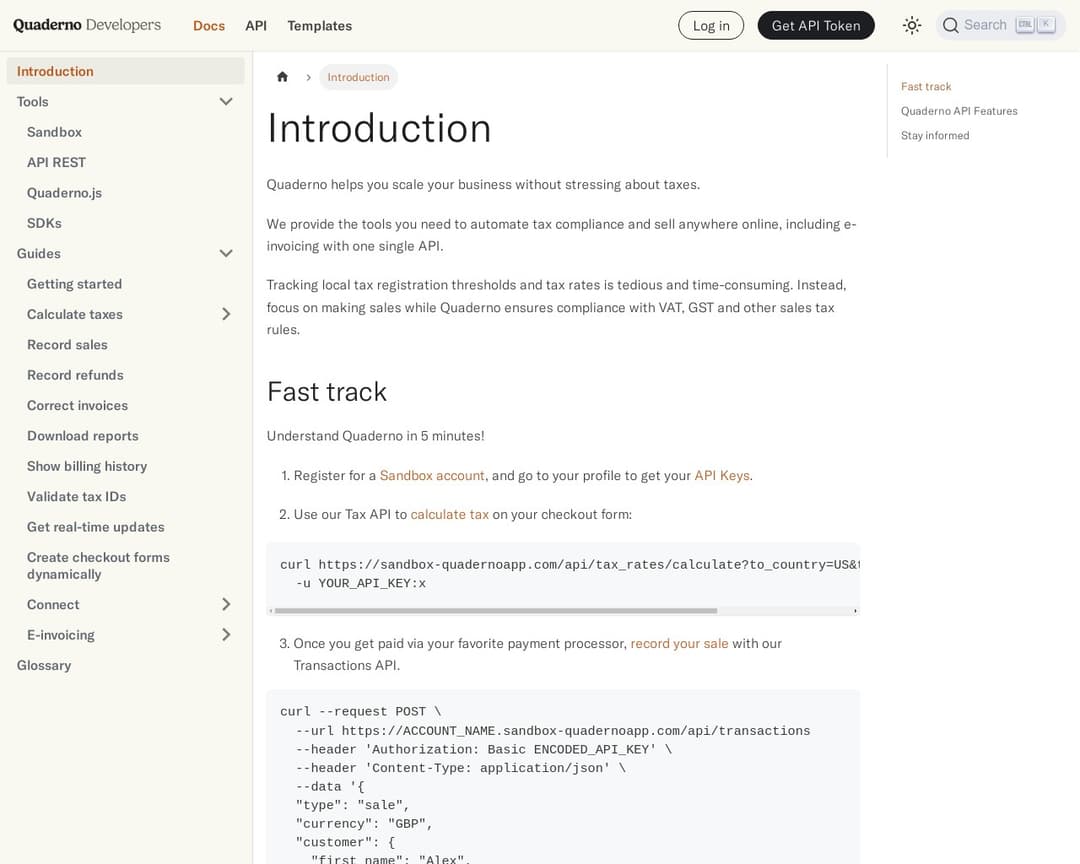
Task: Follow the API Keys link
Action: (722, 475)
